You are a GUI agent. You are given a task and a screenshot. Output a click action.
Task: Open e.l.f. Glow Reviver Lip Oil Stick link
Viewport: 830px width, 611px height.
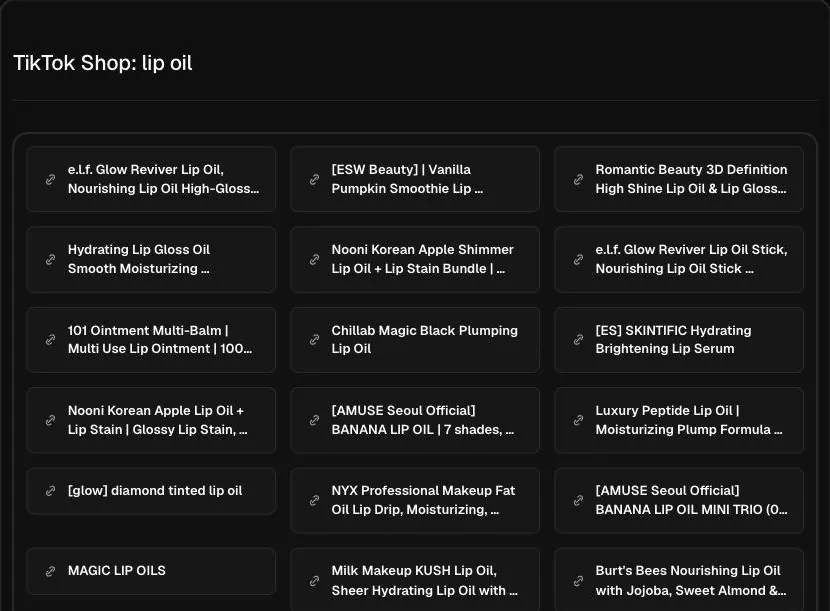679,259
